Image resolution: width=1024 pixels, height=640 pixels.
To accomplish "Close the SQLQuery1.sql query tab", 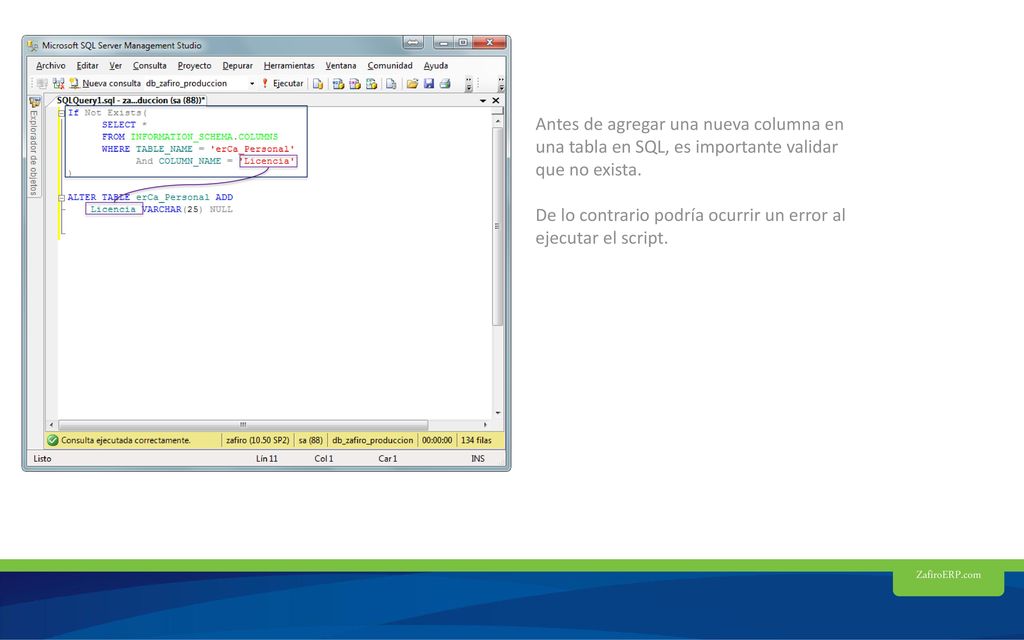I will point(496,101).
